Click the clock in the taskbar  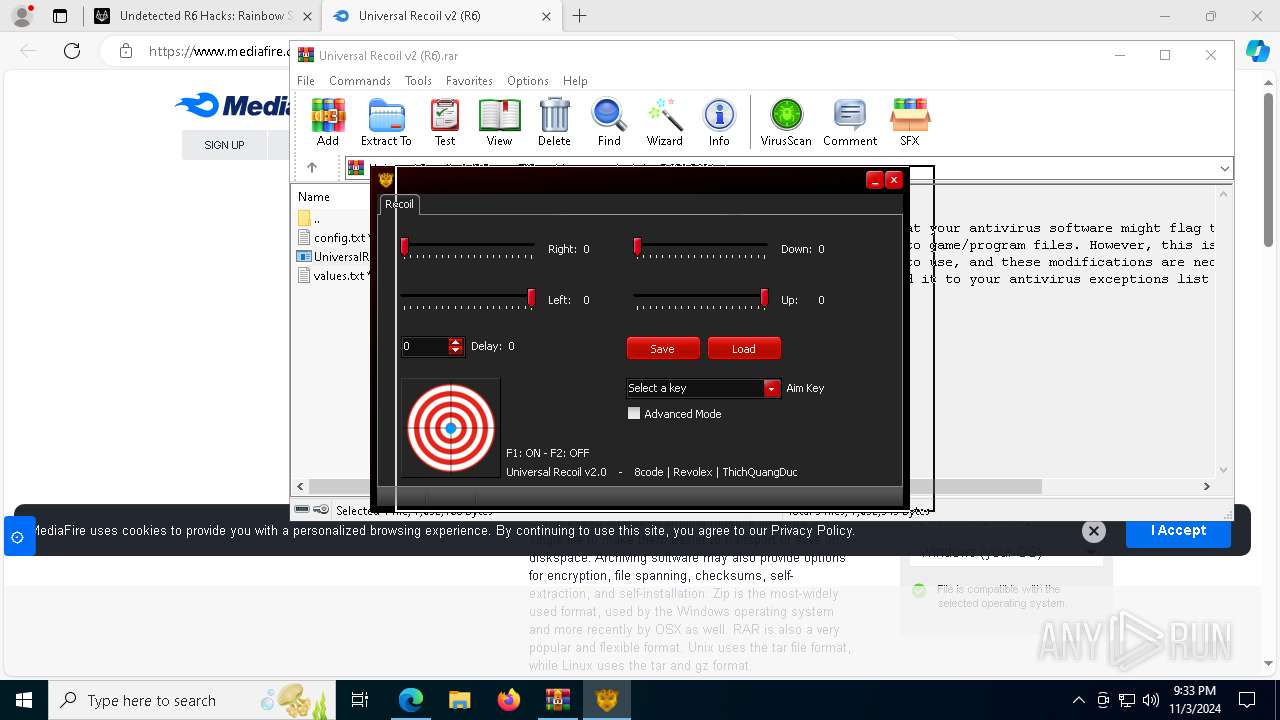(x=1194, y=700)
